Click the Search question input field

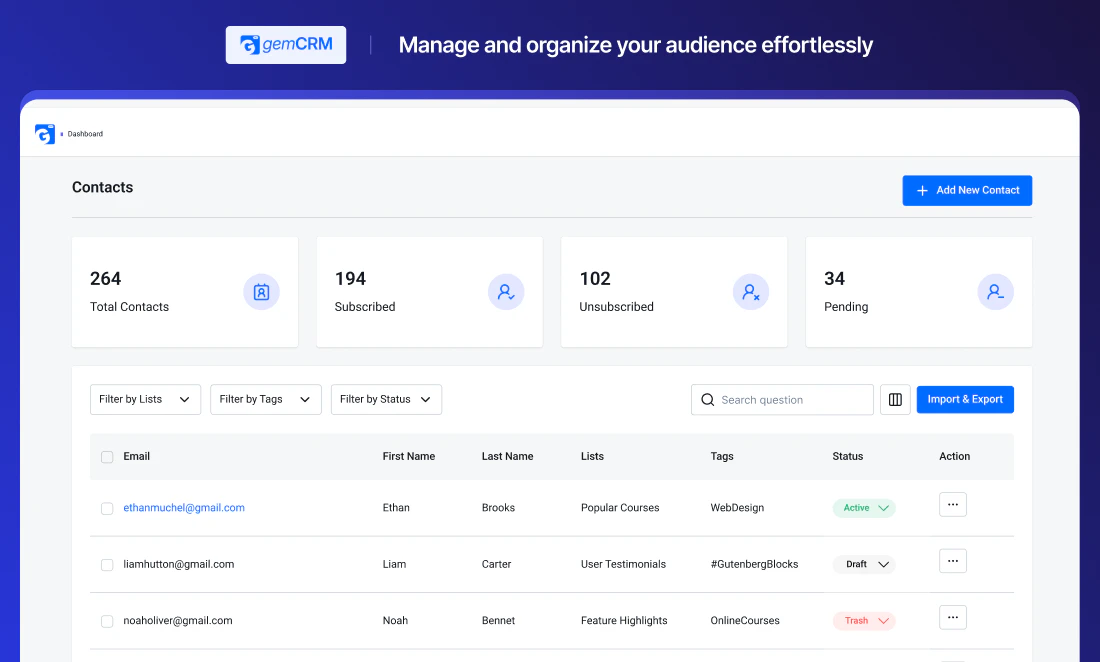pos(782,400)
